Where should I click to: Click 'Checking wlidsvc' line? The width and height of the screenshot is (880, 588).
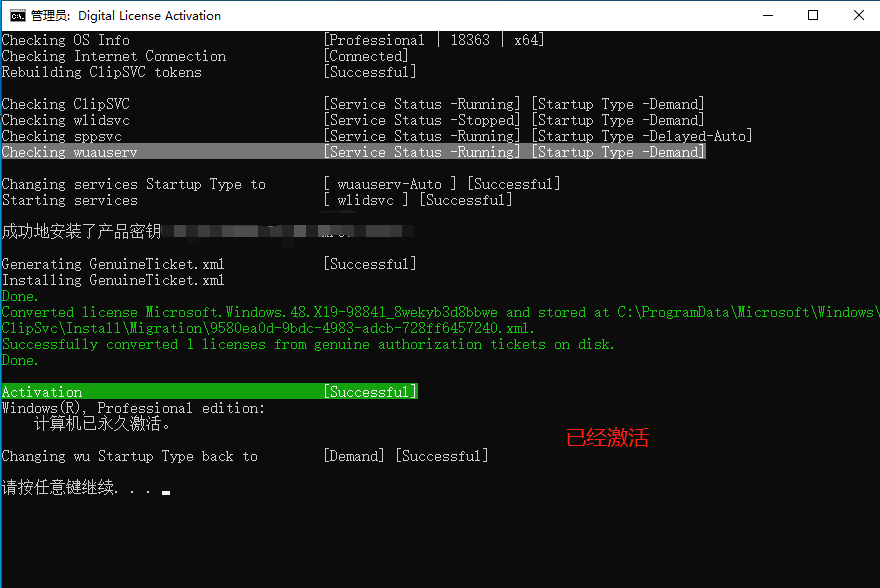(66, 121)
